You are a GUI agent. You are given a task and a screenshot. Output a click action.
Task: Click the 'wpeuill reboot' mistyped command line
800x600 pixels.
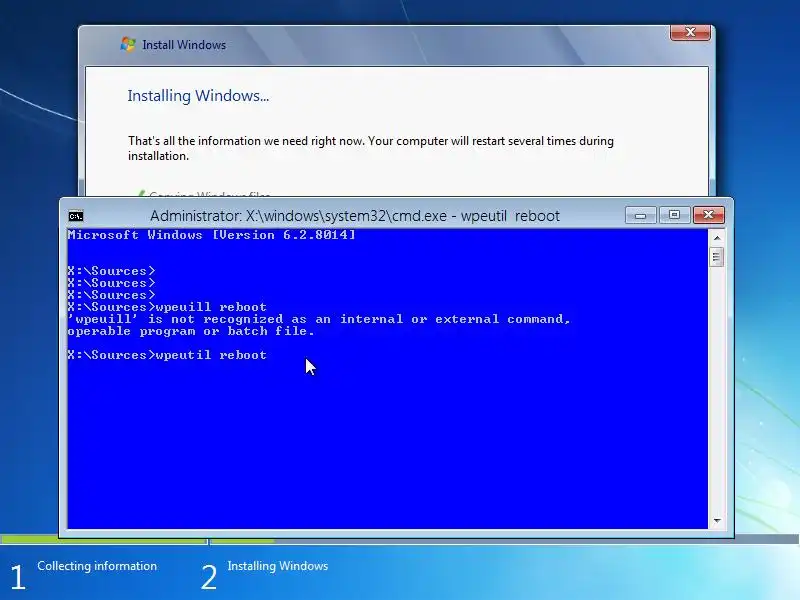pos(167,307)
